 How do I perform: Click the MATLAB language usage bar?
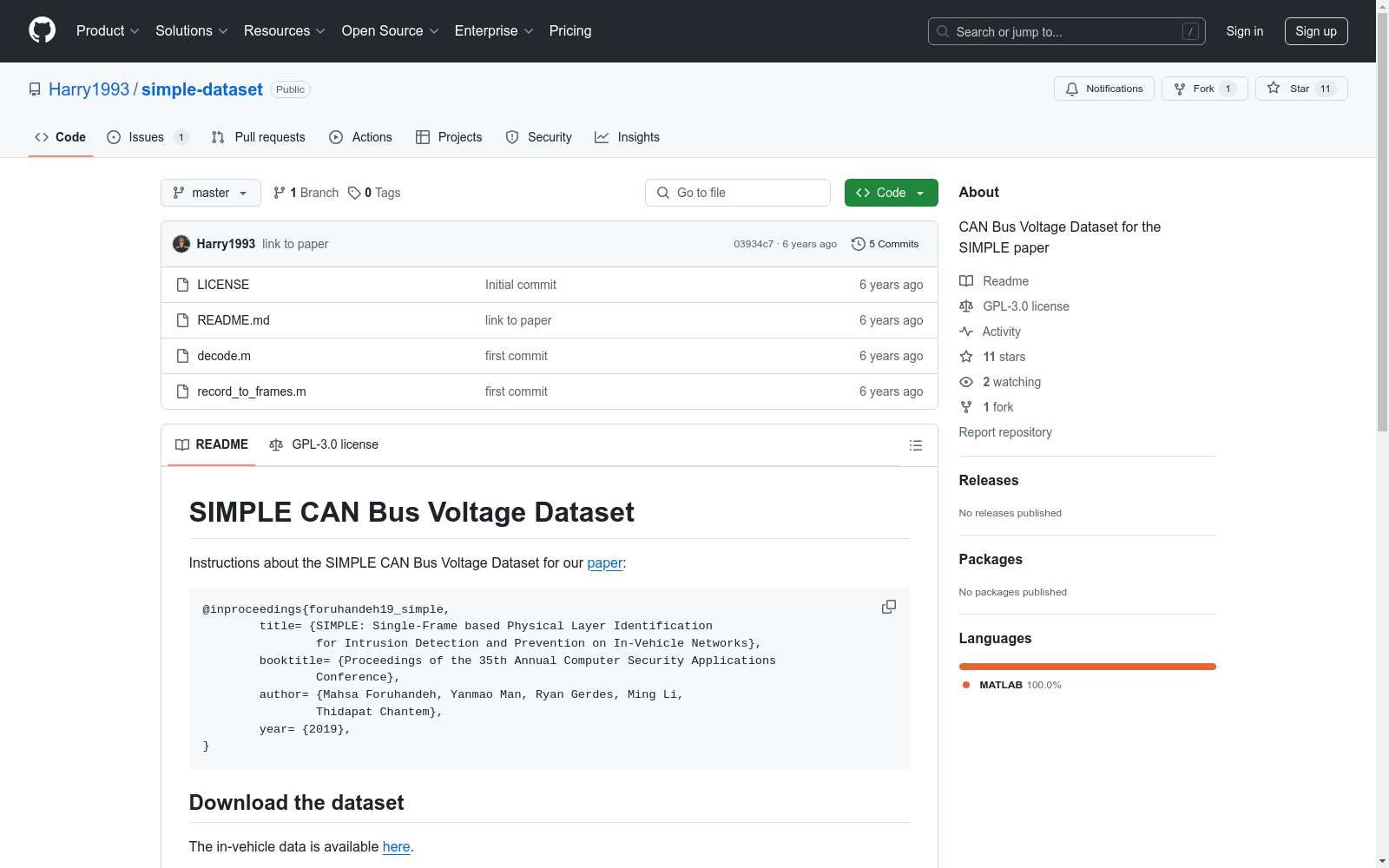point(1088,667)
